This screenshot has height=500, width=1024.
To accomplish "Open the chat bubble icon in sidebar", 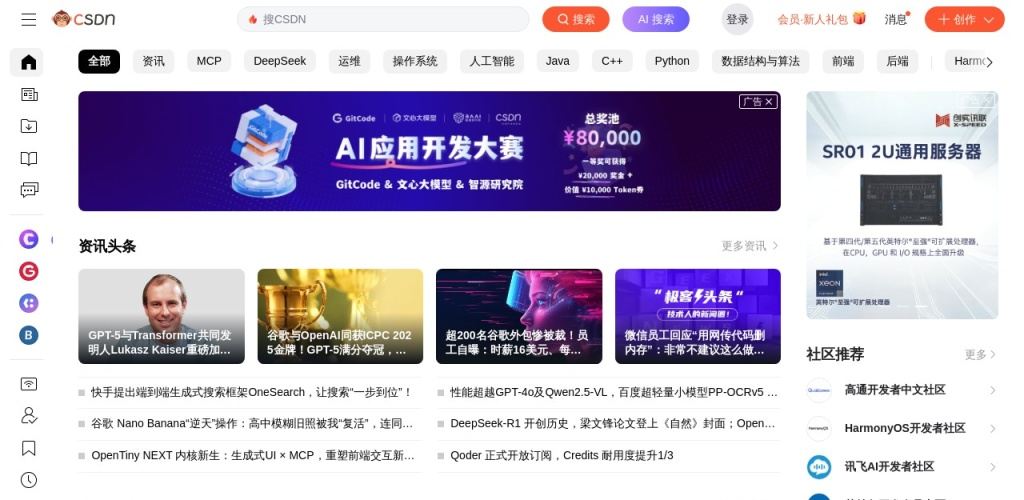I will point(29,190).
